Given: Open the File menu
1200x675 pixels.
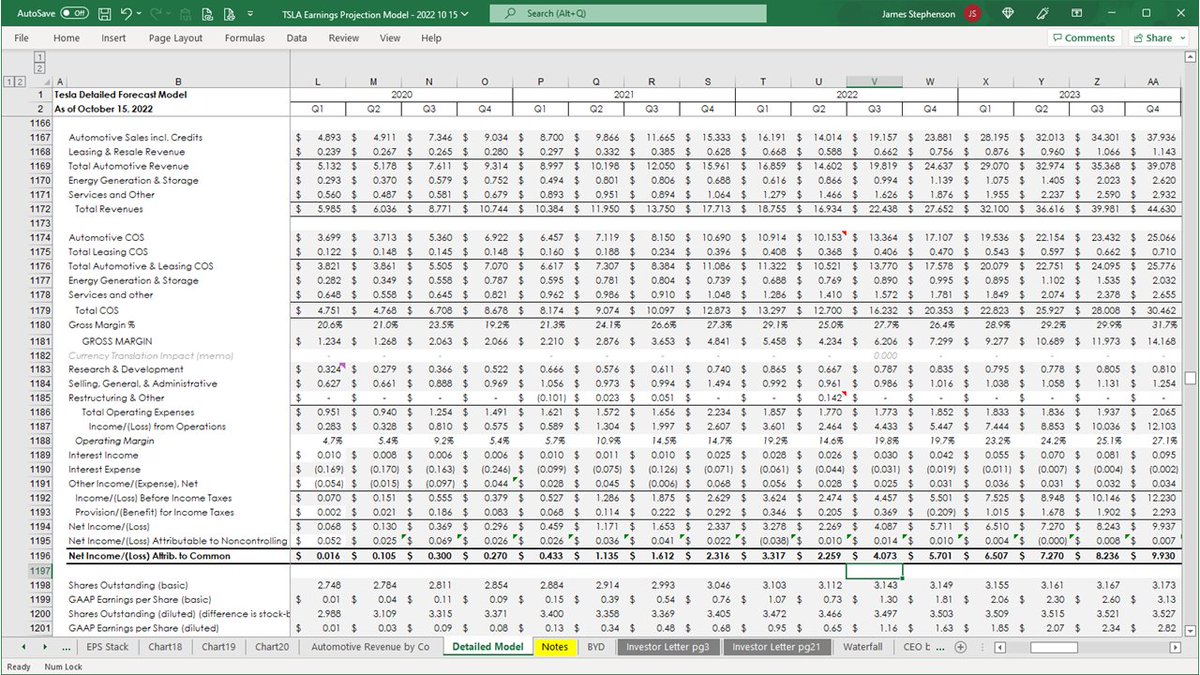Looking at the screenshot, I should [x=21, y=38].
